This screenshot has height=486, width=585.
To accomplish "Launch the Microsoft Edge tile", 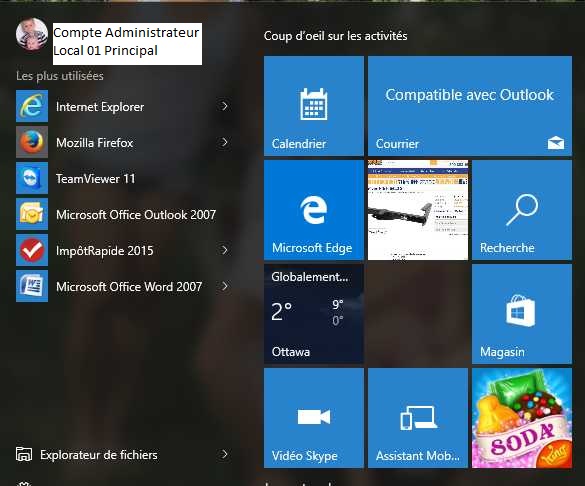I will pyautogui.click(x=314, y=210).
